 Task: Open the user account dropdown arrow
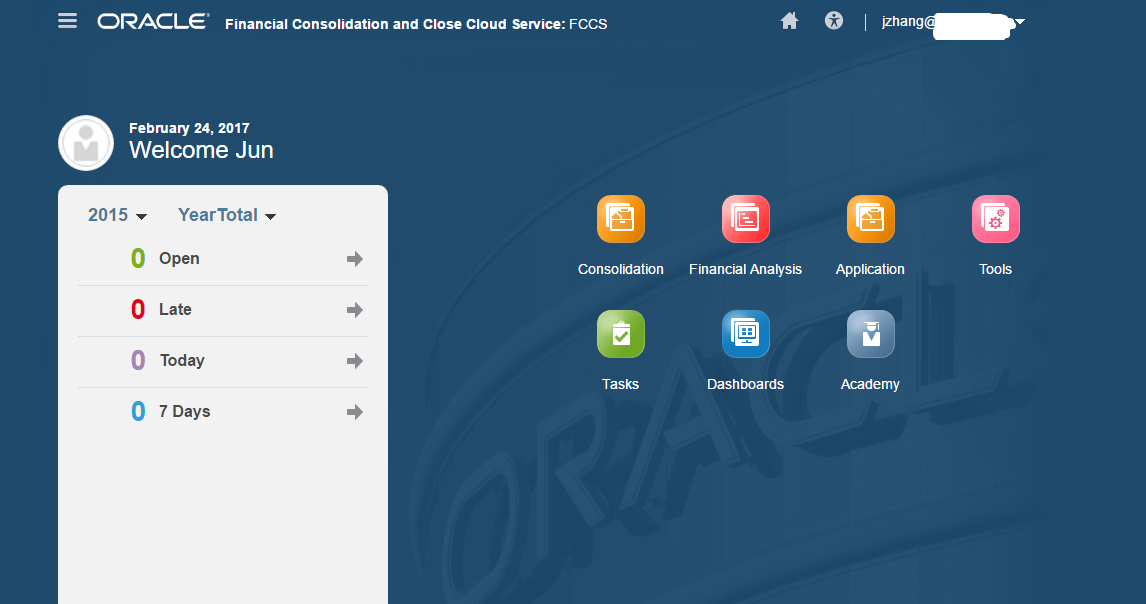click(1020, 22)
